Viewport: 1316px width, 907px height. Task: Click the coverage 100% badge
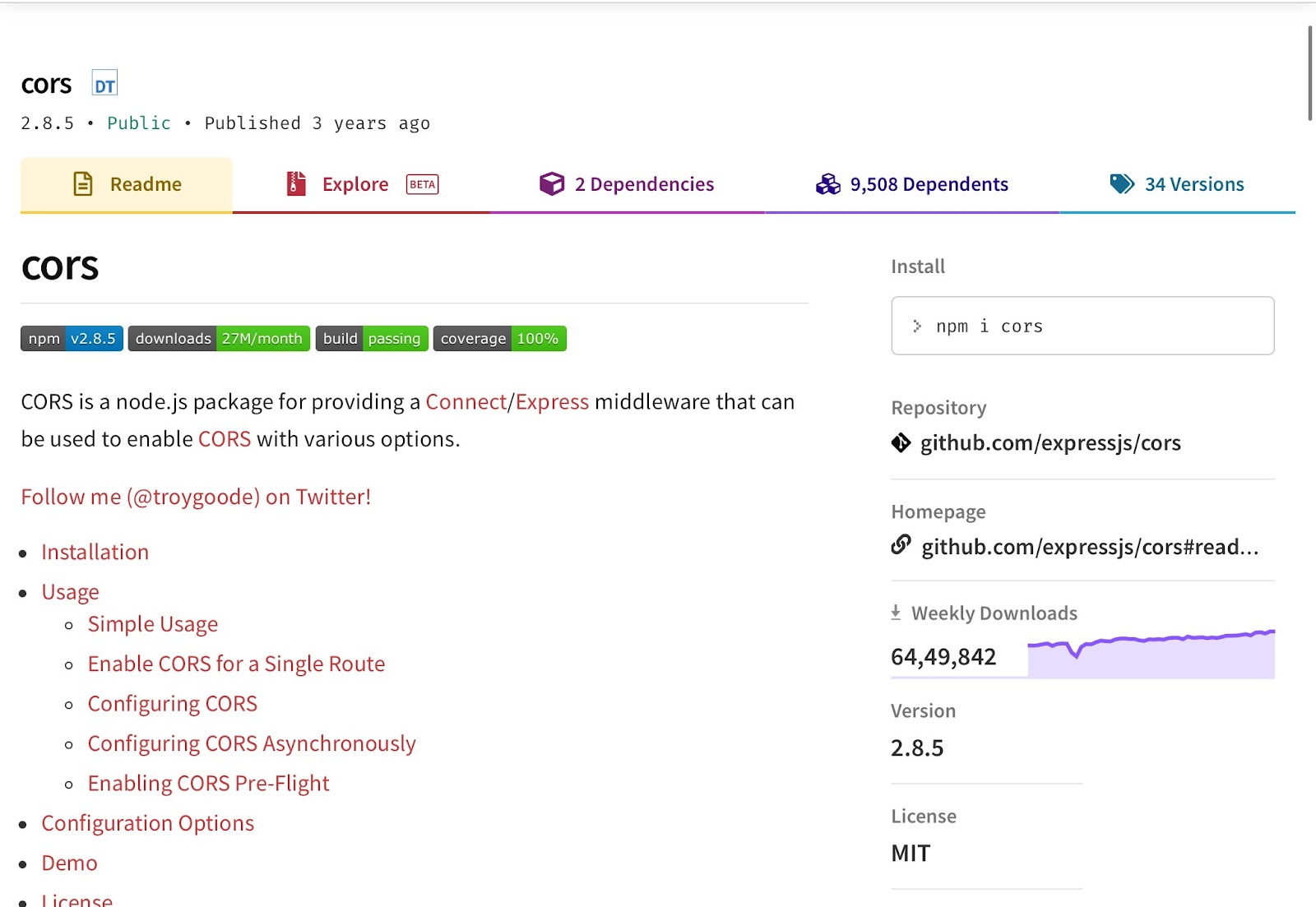500,339
